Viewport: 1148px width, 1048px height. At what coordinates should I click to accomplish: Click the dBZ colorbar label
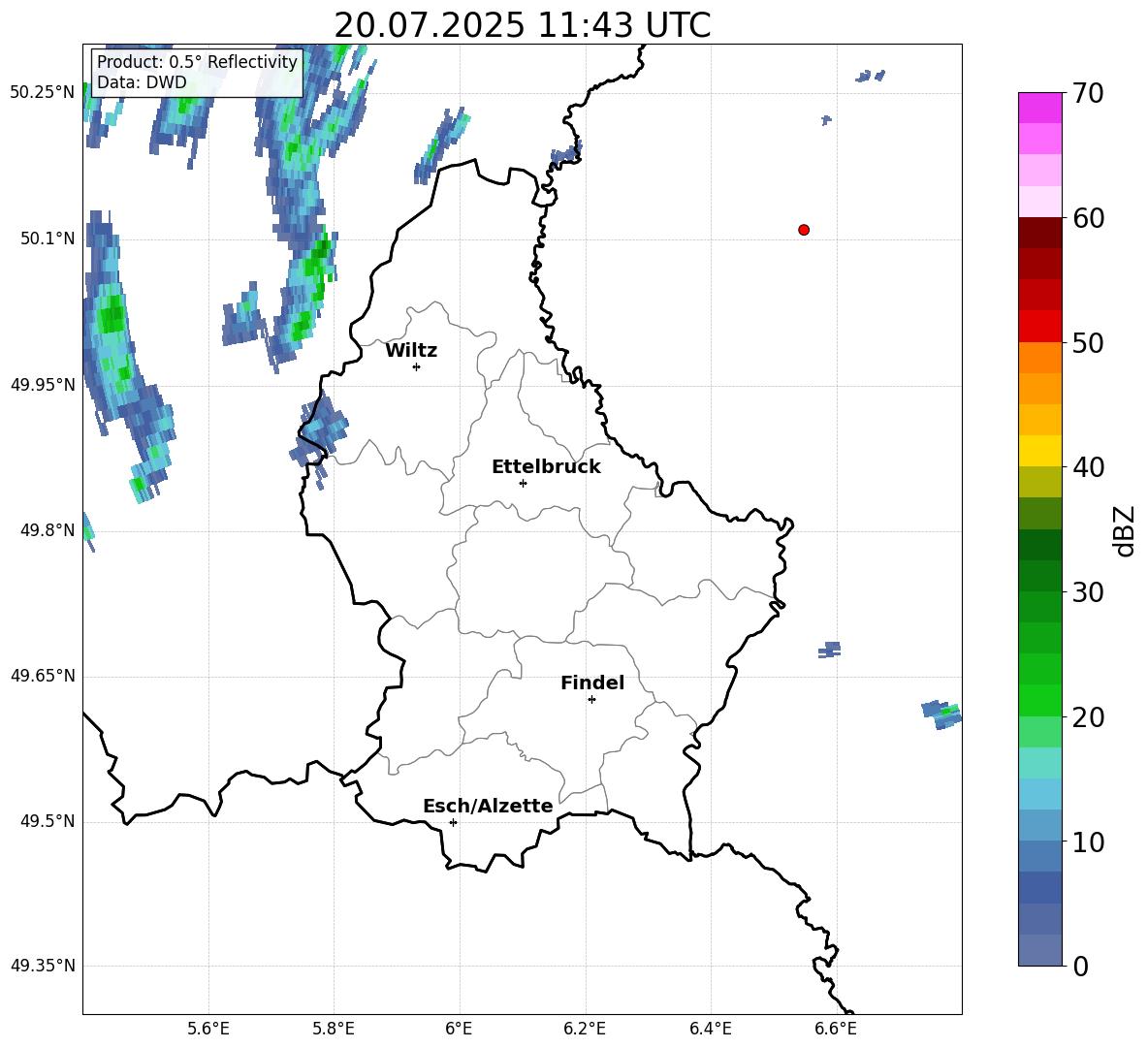(1124, 531)
